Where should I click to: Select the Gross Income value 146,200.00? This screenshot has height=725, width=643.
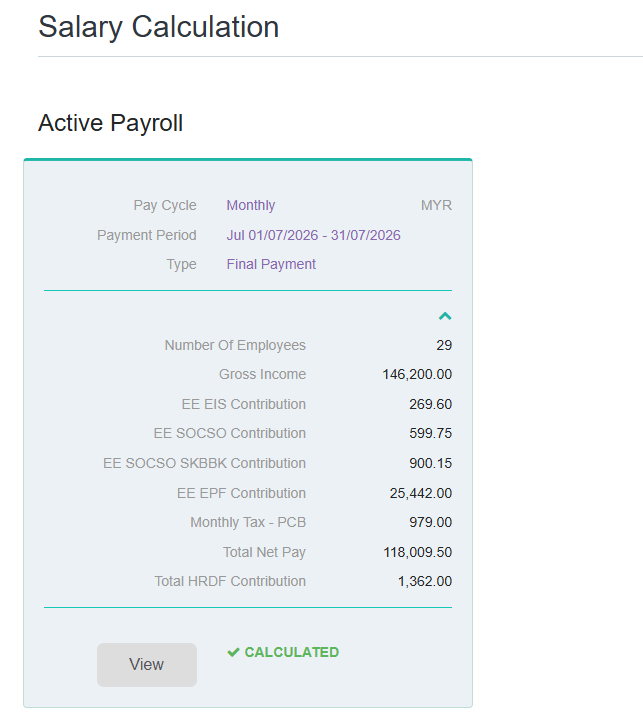coord(417,374)
